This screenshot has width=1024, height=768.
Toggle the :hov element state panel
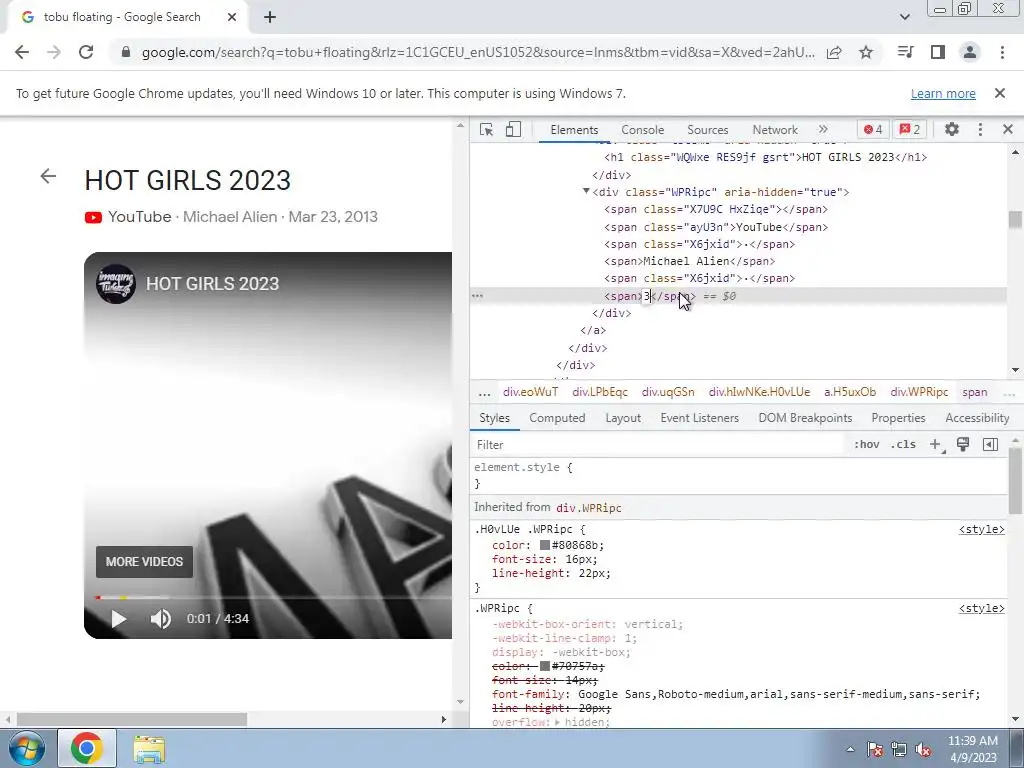pos(866,445)
